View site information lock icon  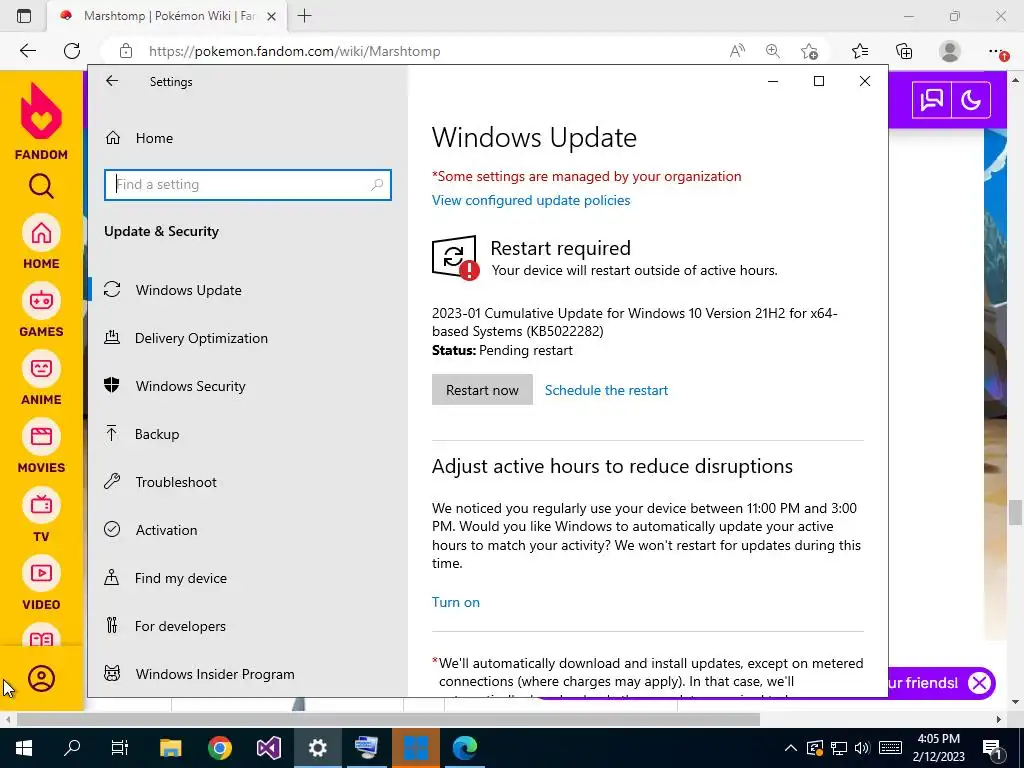tap(125, 51)
